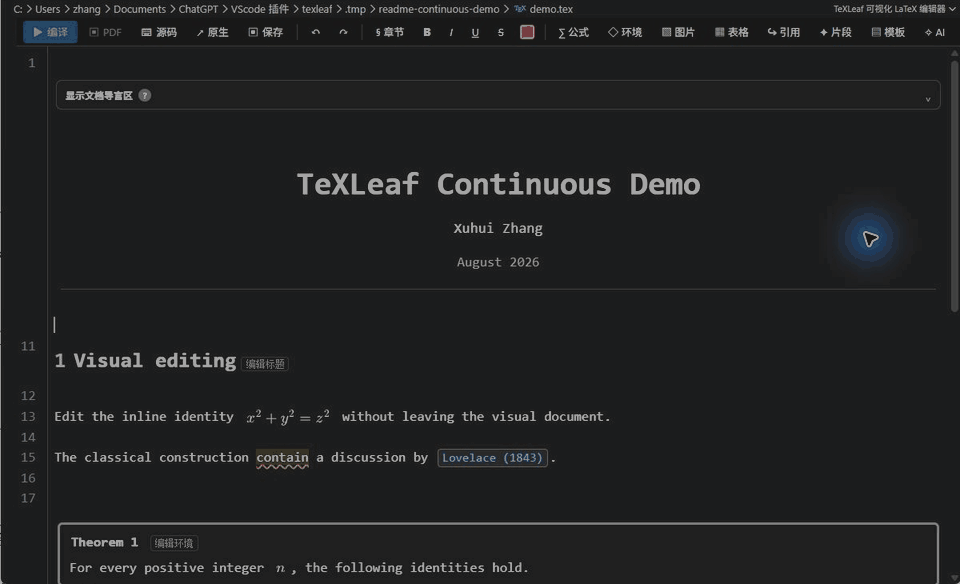Select the zhang breadcrumb folder
The width and height of the screenshot is (960, 584).
tap(86, 9)
